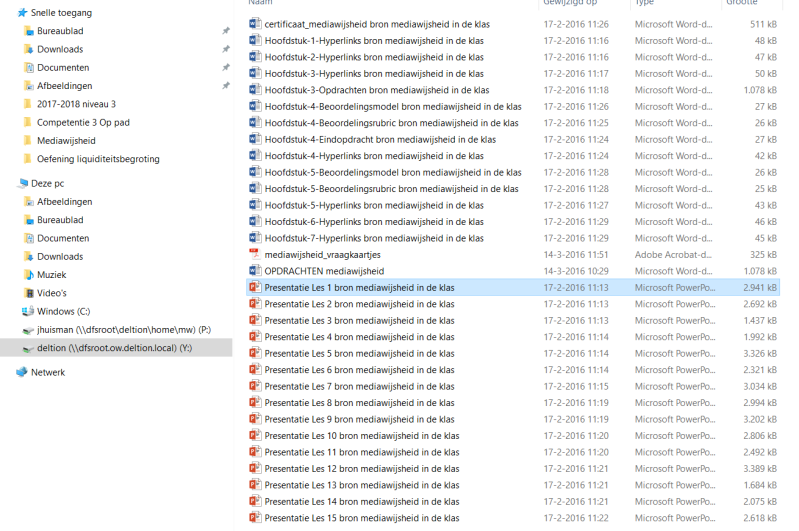This screenshot has height=531, width=799.
Task: Click the 3.389 kB size cell
Action: click(x=760, y=469)
